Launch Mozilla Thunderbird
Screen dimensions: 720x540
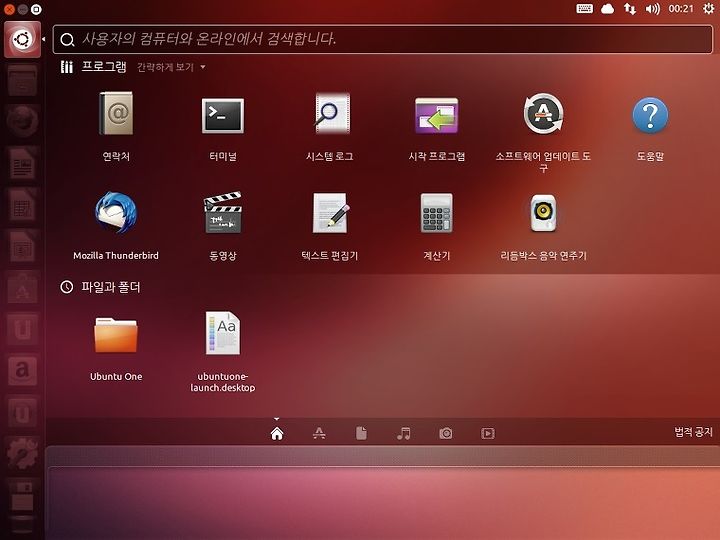point(116,212)
